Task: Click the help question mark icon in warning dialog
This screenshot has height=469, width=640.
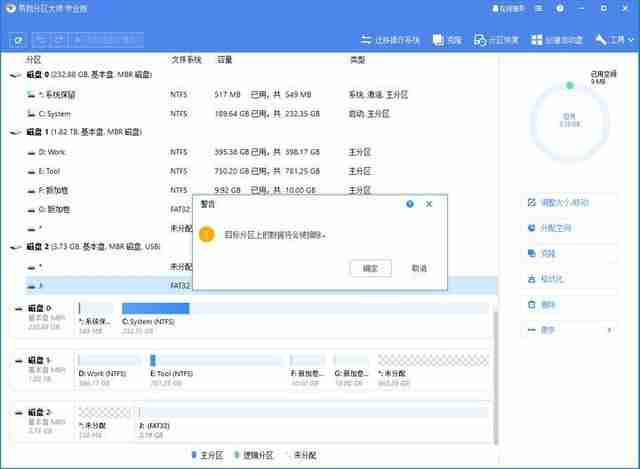Action: pyautogui.click(x=410, y=203)
